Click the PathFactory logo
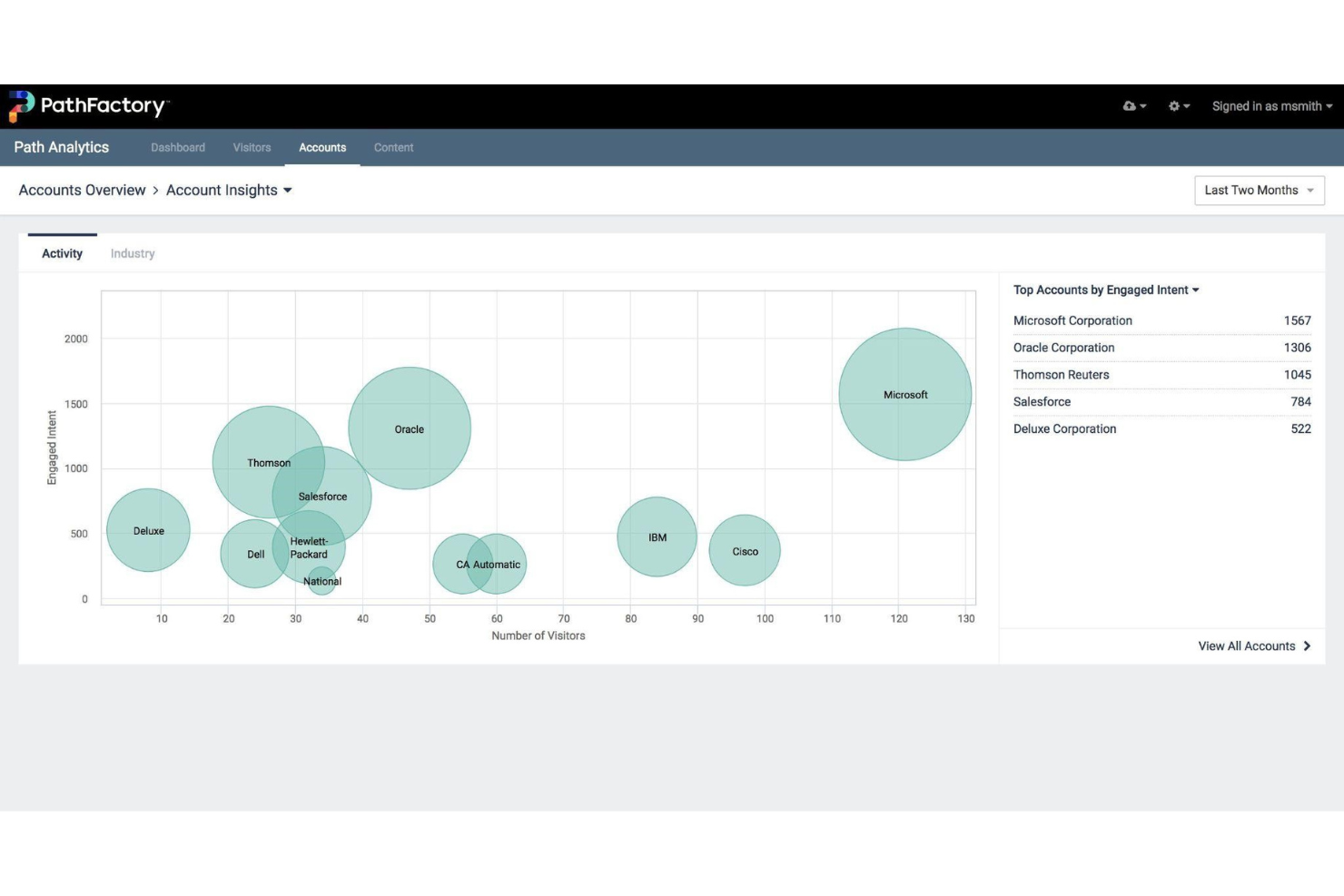The image size is (1344, 896). coord(88,106)
